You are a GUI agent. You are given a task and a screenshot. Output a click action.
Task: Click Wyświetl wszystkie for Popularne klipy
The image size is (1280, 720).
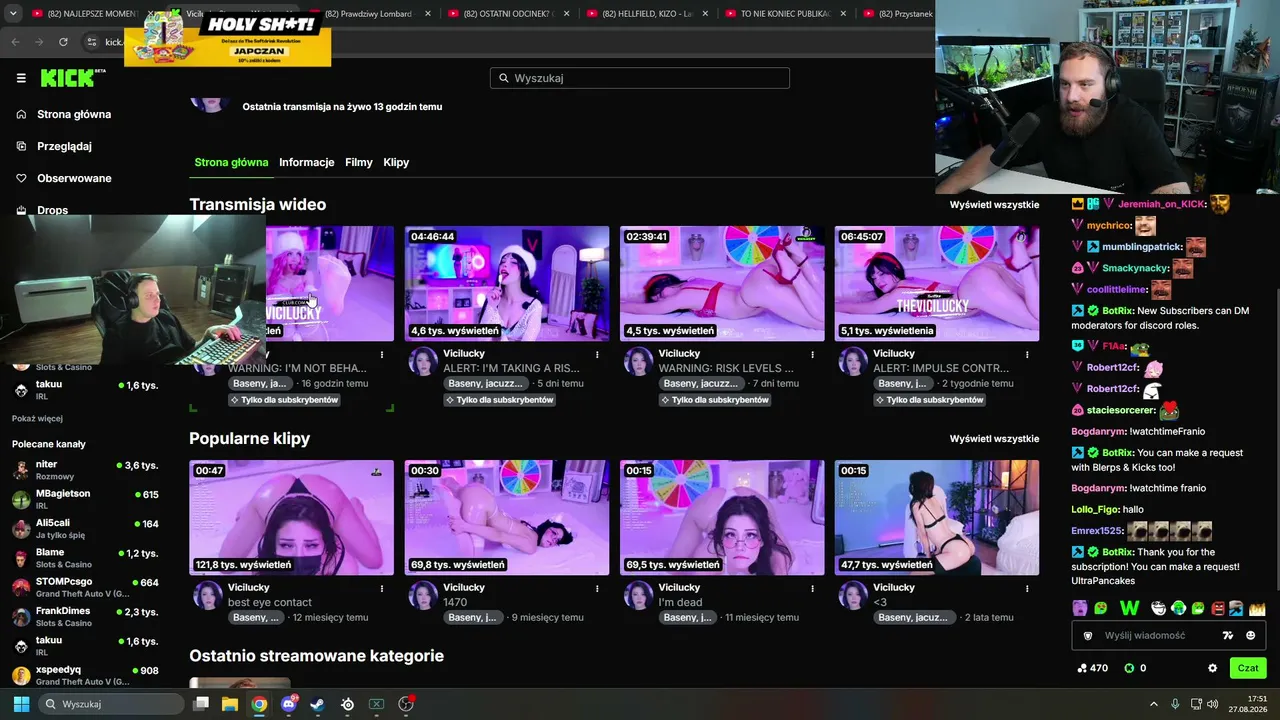[994, 439]
